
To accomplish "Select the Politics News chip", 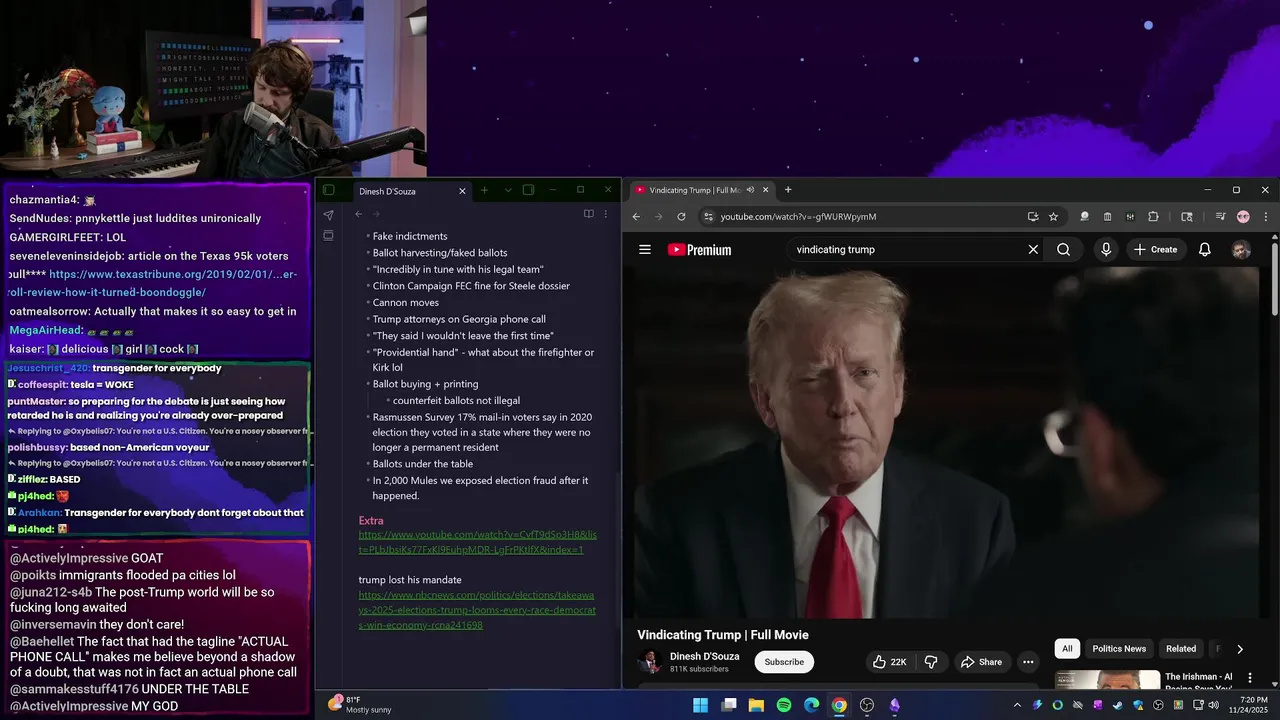I will [x=1119, y=649].
